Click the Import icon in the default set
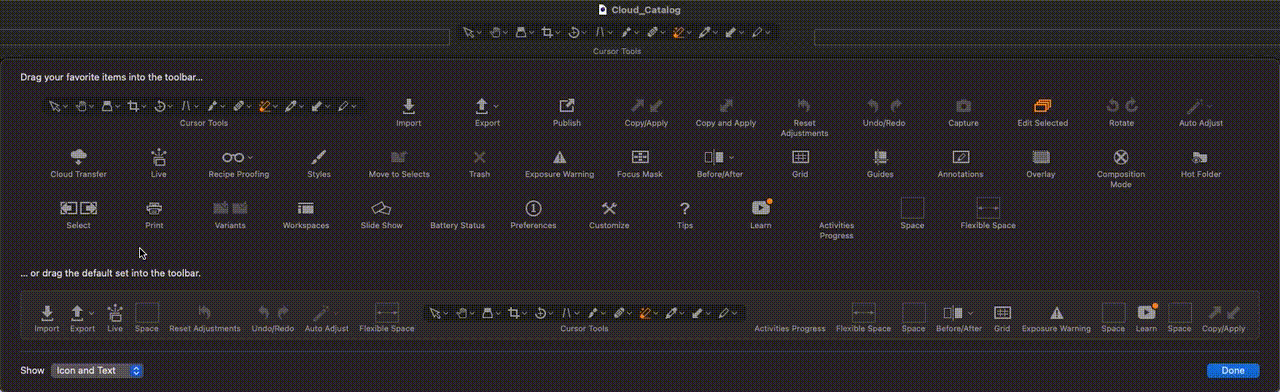Viewport: 1280px width, 392px height. pos(47,312)
